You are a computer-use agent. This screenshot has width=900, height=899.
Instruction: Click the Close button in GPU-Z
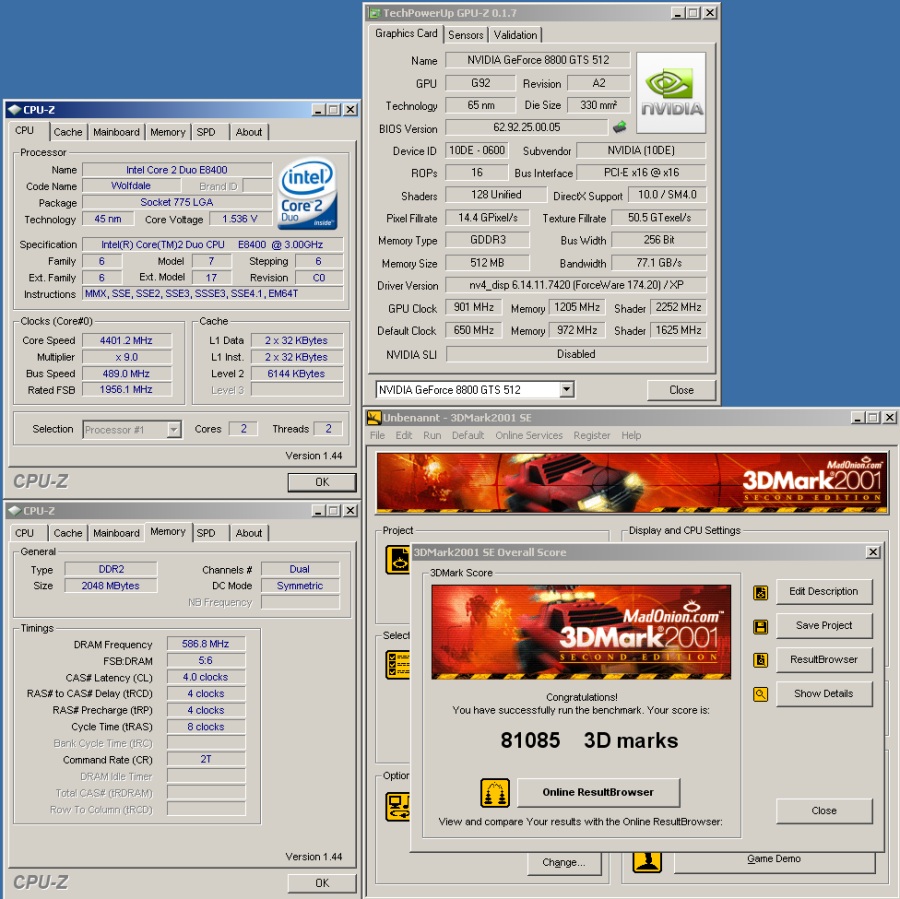[x=681, y=390]
